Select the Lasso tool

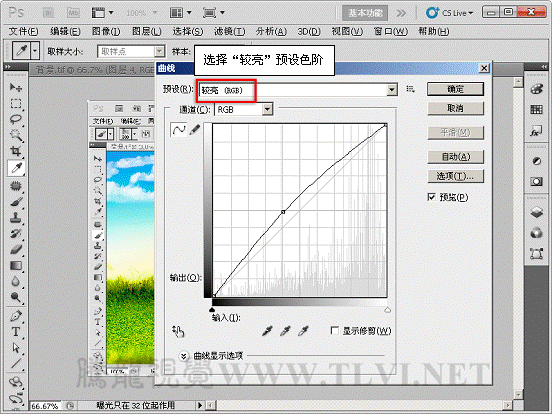tap(16, 119)
